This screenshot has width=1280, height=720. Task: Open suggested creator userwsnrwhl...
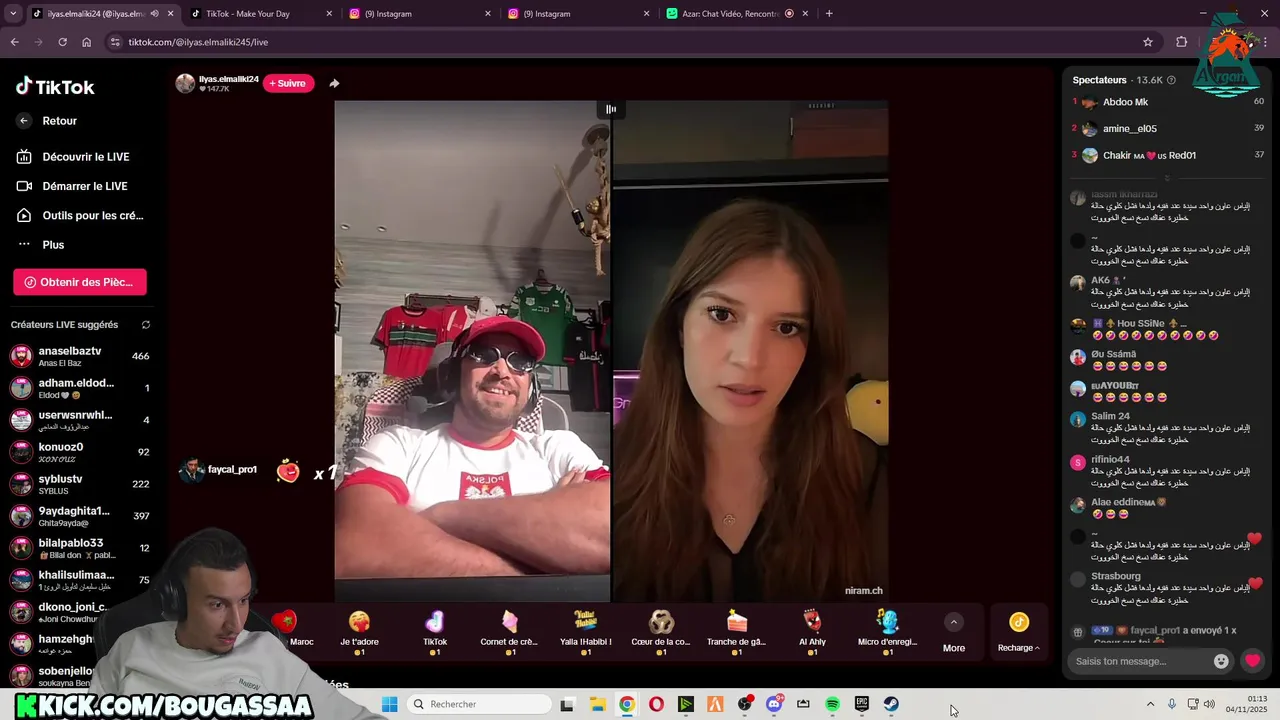tap(80, 420)
